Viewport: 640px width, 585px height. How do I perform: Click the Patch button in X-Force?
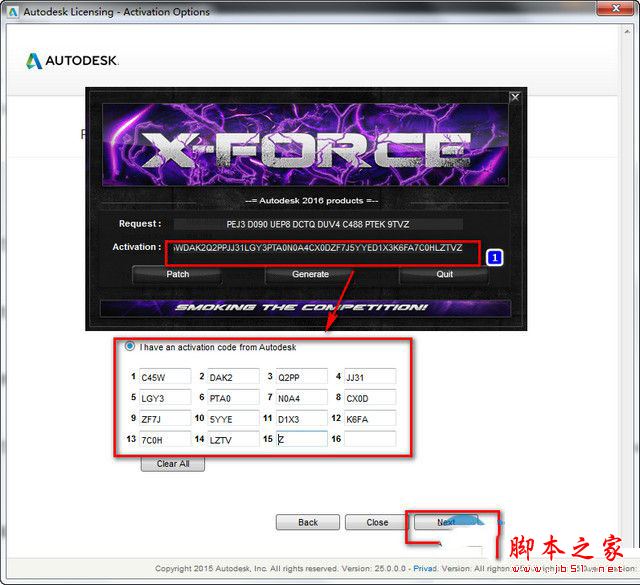177,275
